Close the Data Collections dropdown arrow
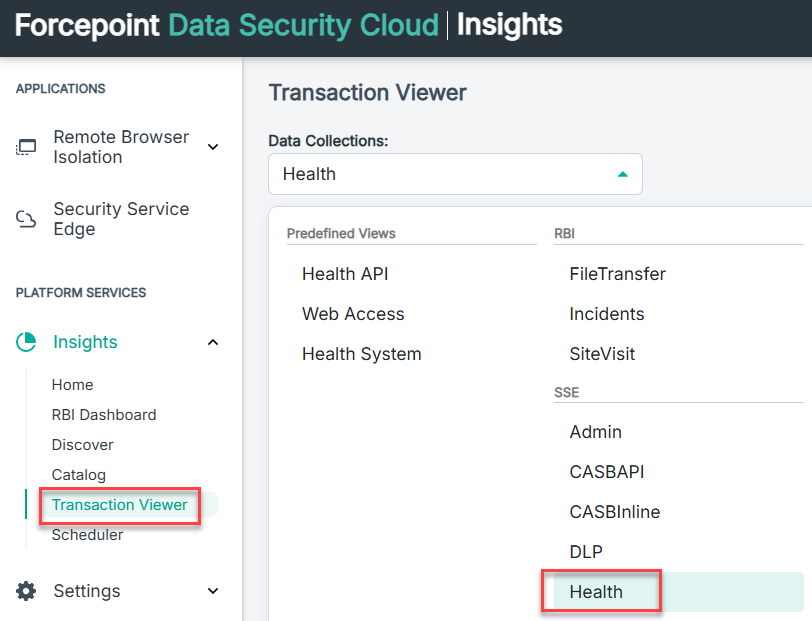Screen dimensions: 812x621 622,175
